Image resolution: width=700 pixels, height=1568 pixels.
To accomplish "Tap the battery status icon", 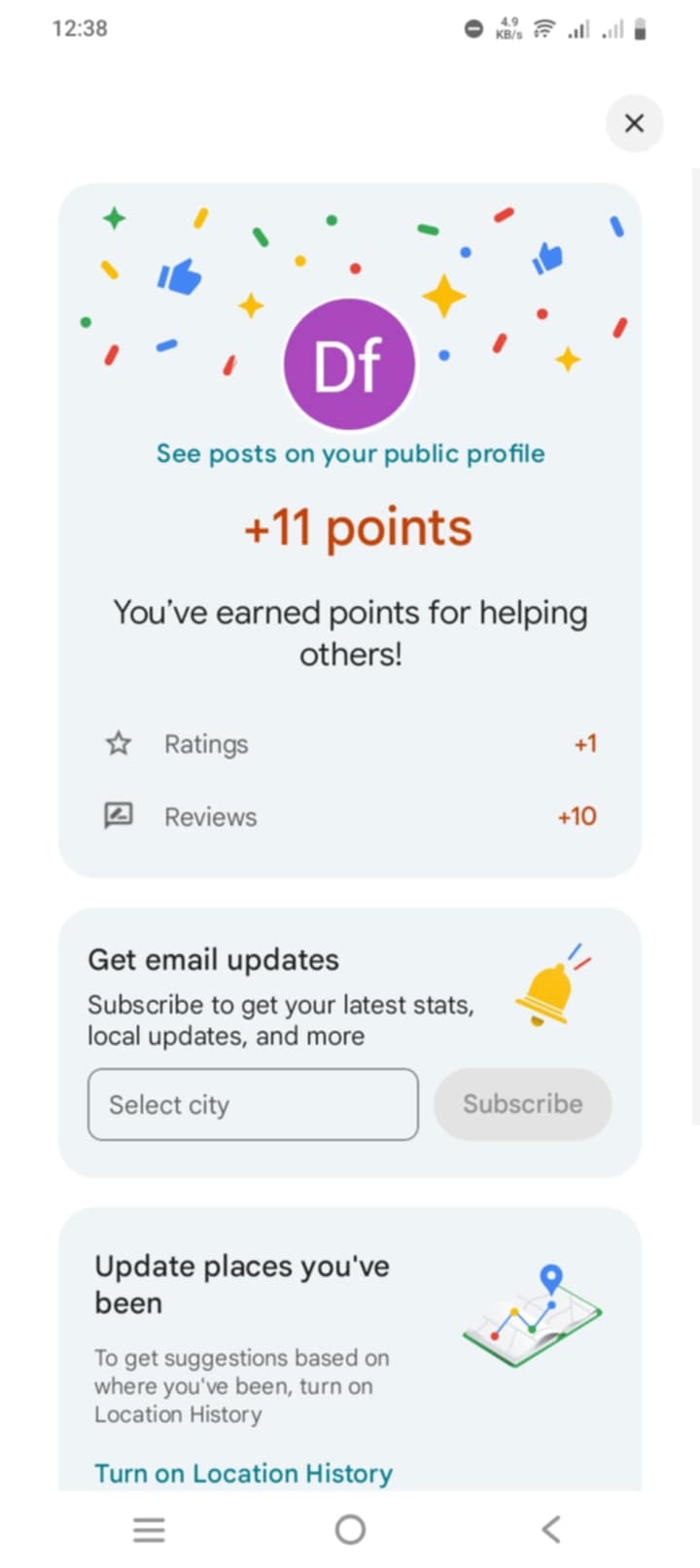I will (x=640, y=29).
